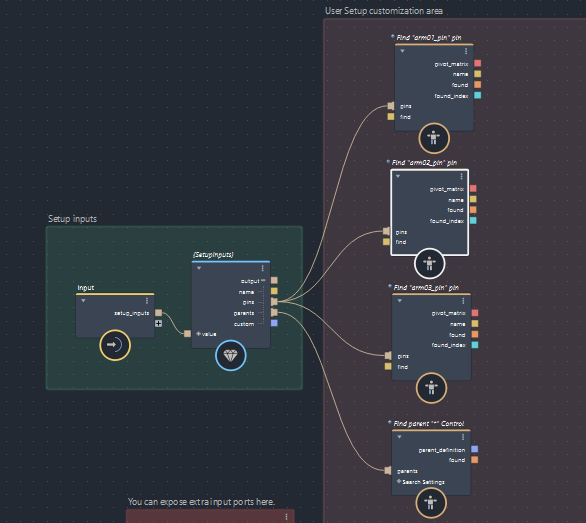
Task: Click red pivot_matrix output port on arm01_pin
Action: (478, 63)
